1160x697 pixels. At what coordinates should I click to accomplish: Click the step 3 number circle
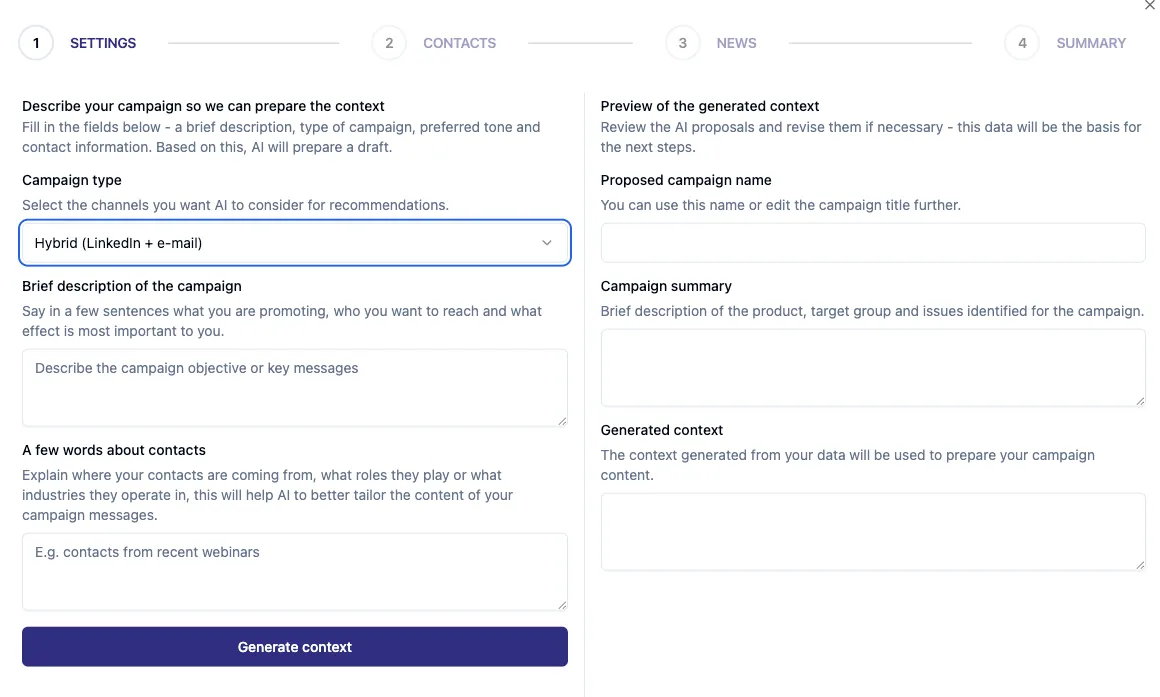point(683,43)
